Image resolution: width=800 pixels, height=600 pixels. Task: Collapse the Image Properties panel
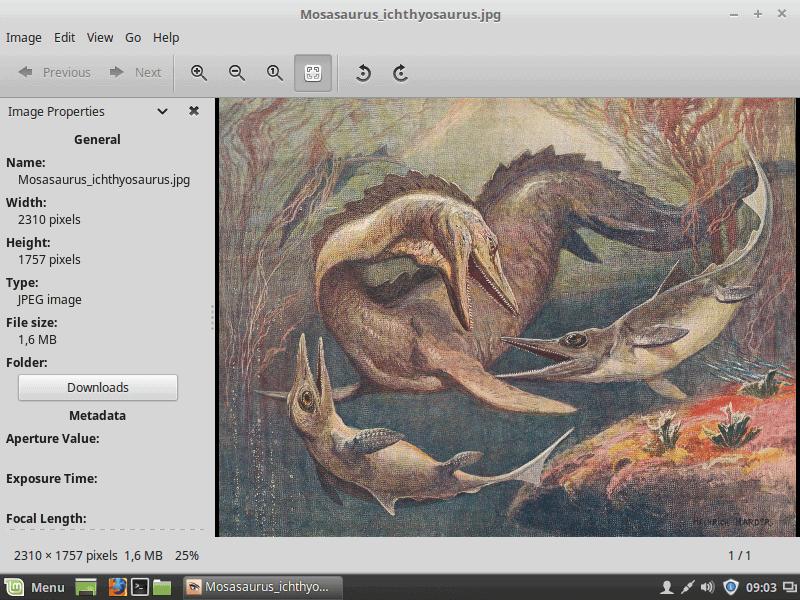[x=162, y=111]
